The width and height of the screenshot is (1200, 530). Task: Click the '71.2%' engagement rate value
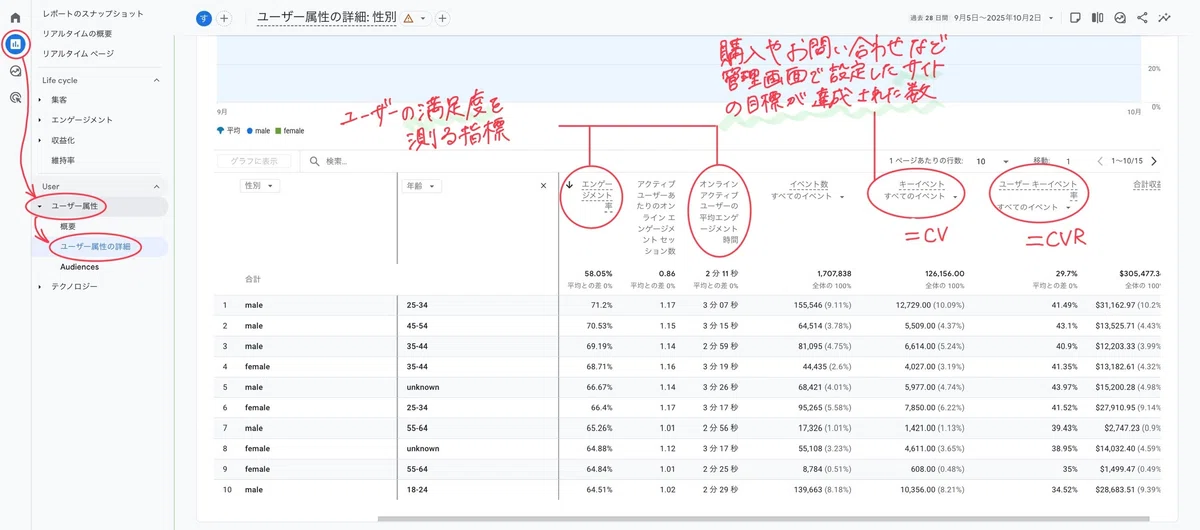pos(602,304)
